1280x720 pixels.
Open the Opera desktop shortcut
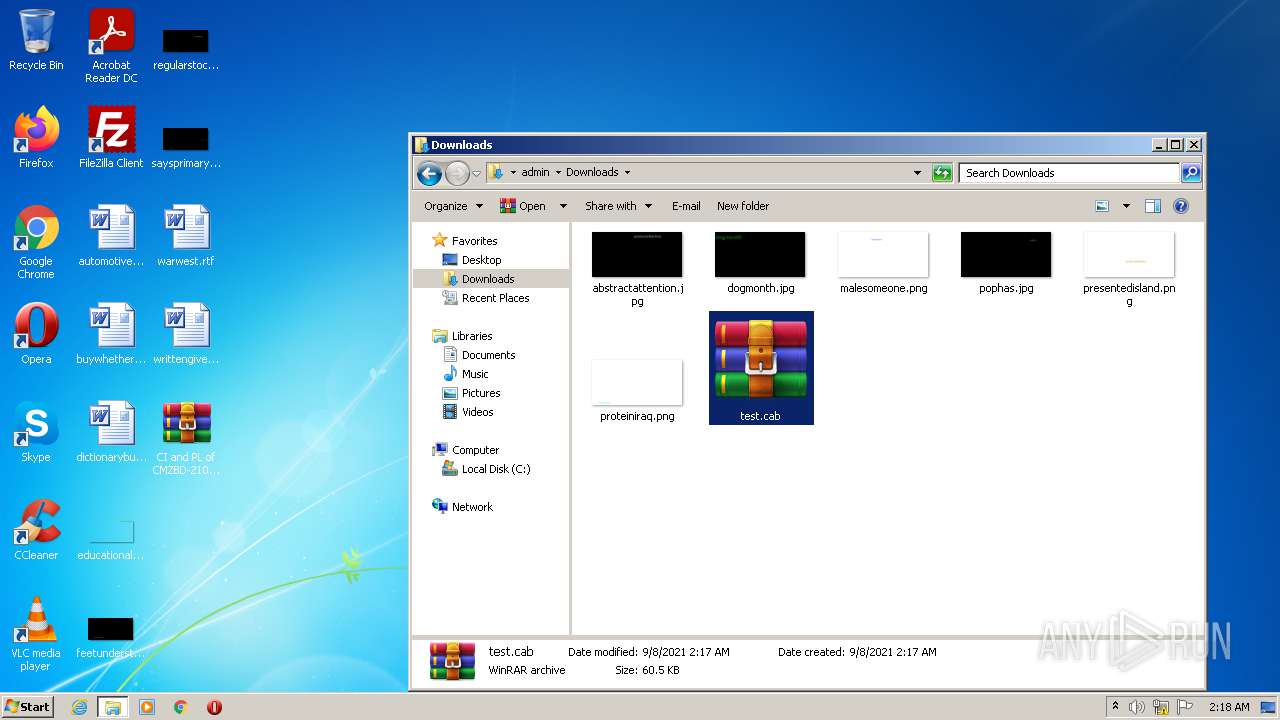pos(36,334)
